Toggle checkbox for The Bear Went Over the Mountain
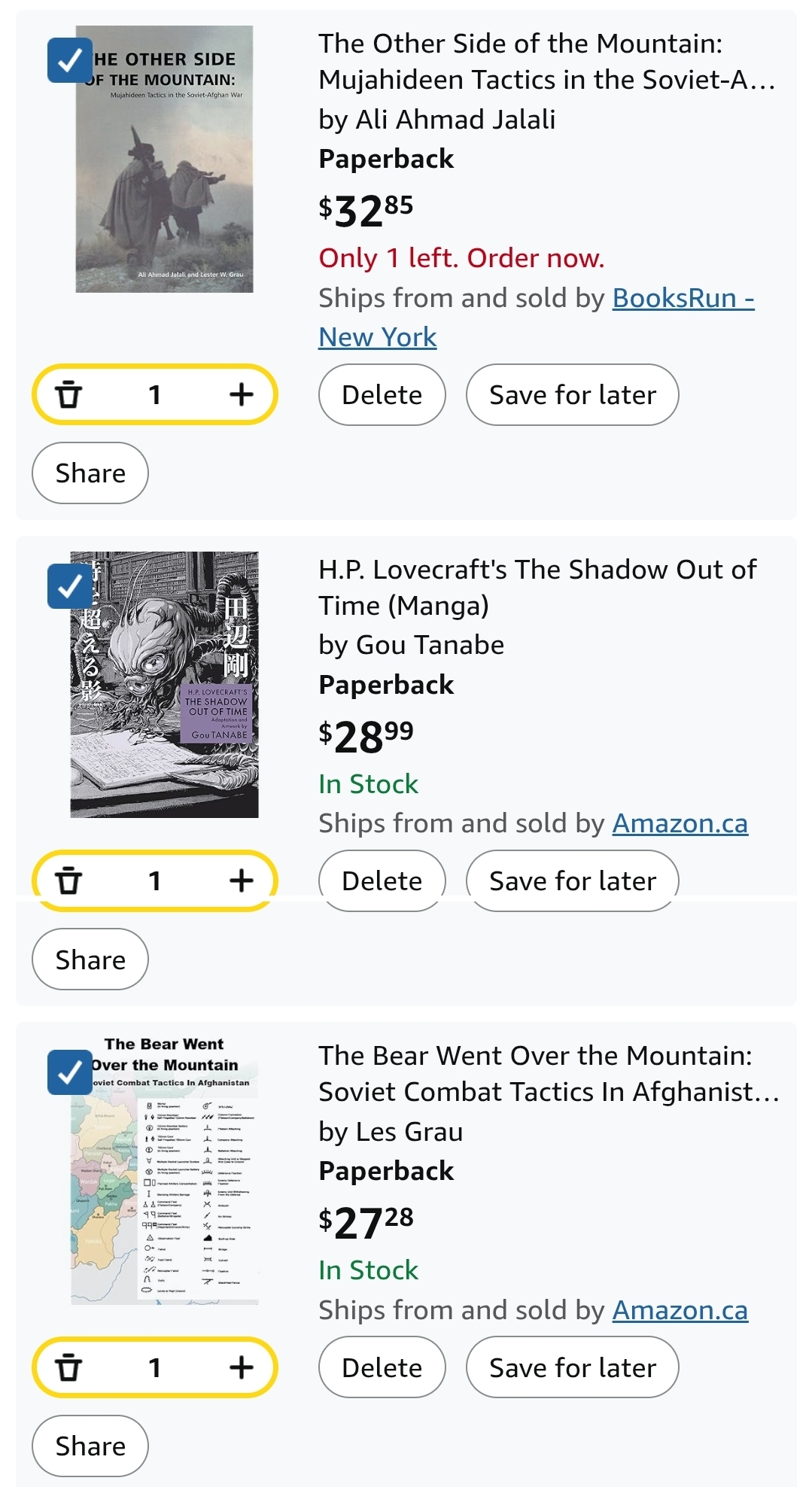The image size is (812, 1487). (x=70, y=1072)
